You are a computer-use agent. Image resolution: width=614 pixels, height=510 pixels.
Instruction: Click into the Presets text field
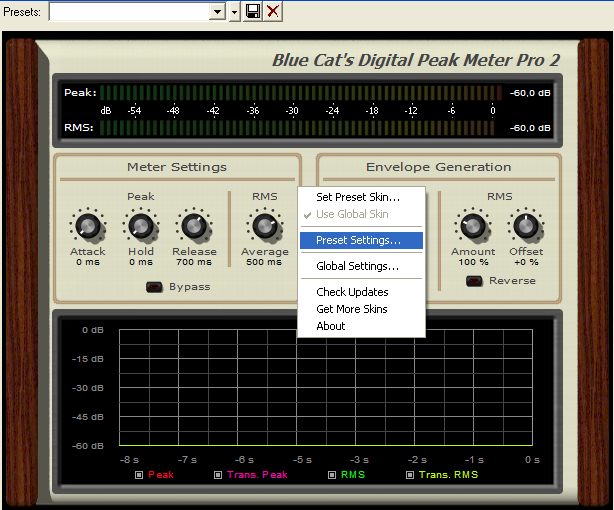pos(129,12)
